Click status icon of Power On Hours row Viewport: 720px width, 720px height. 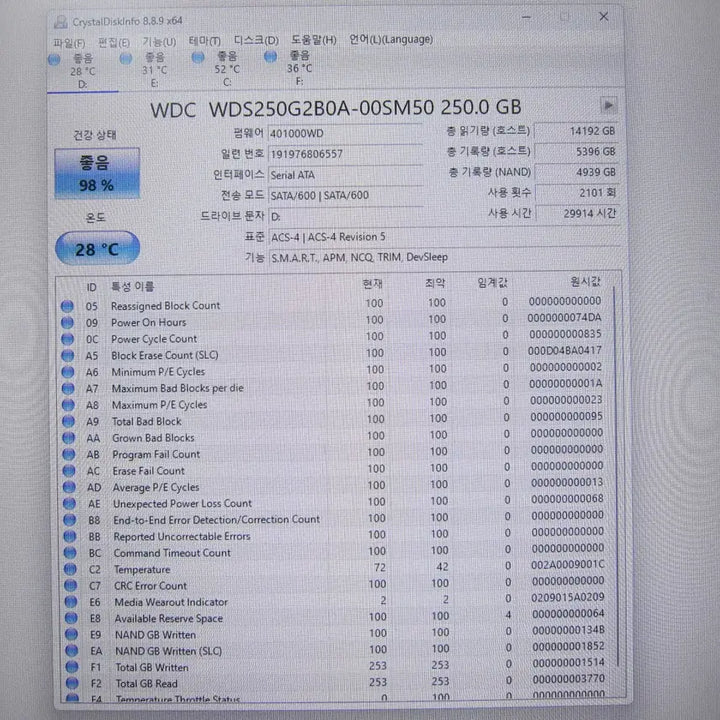68,323
